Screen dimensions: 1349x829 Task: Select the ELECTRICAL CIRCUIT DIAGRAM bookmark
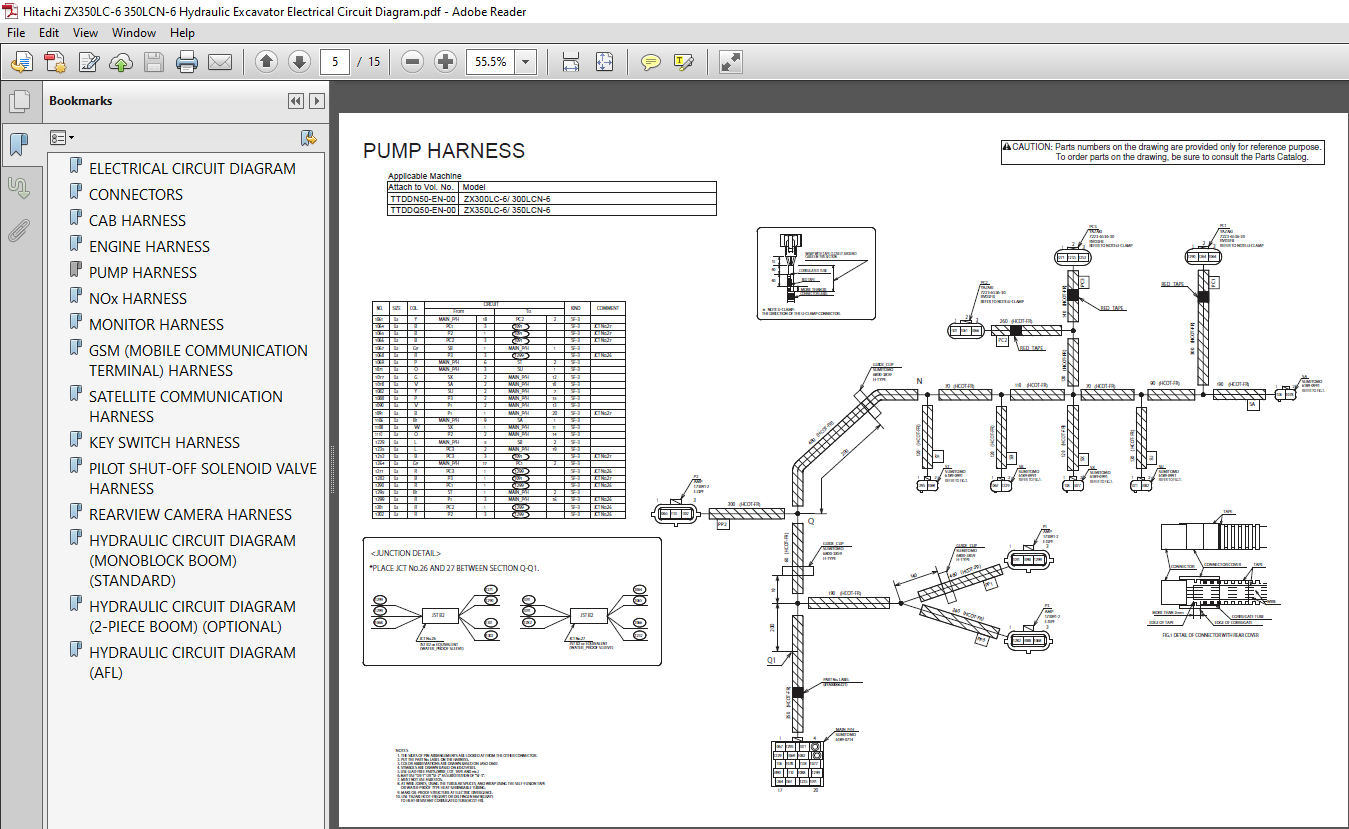pos(192,168)
